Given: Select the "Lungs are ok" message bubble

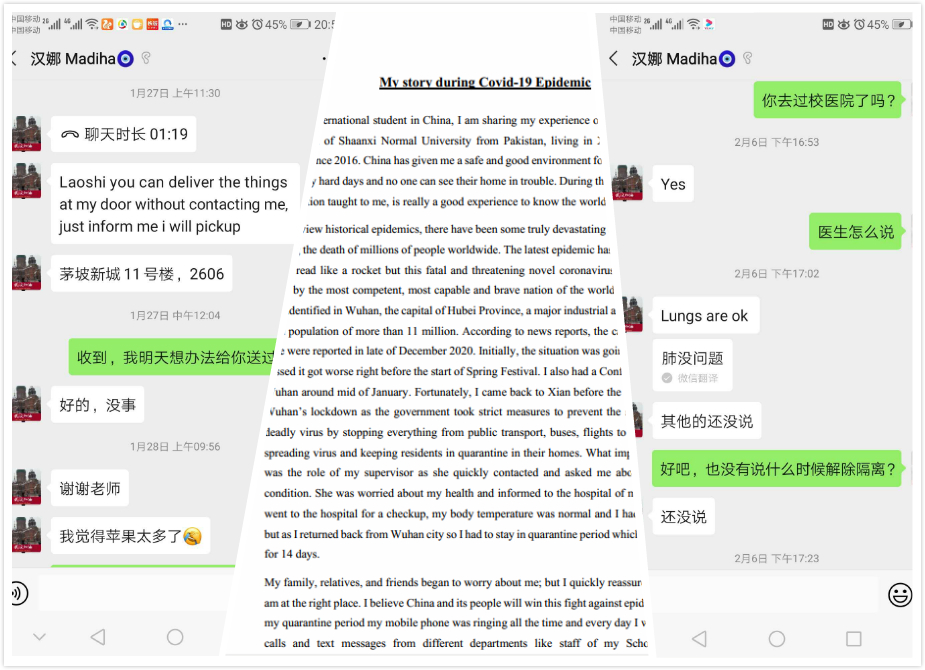Looking at the screenshot, I should pos(704,316).
